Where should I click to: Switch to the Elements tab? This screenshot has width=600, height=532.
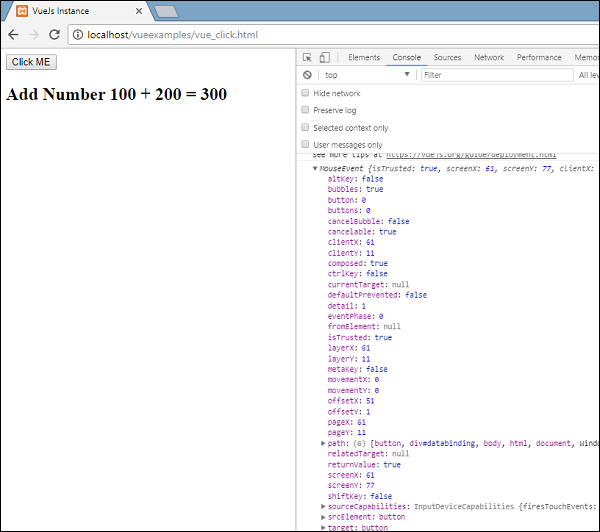tap(363, 58)
